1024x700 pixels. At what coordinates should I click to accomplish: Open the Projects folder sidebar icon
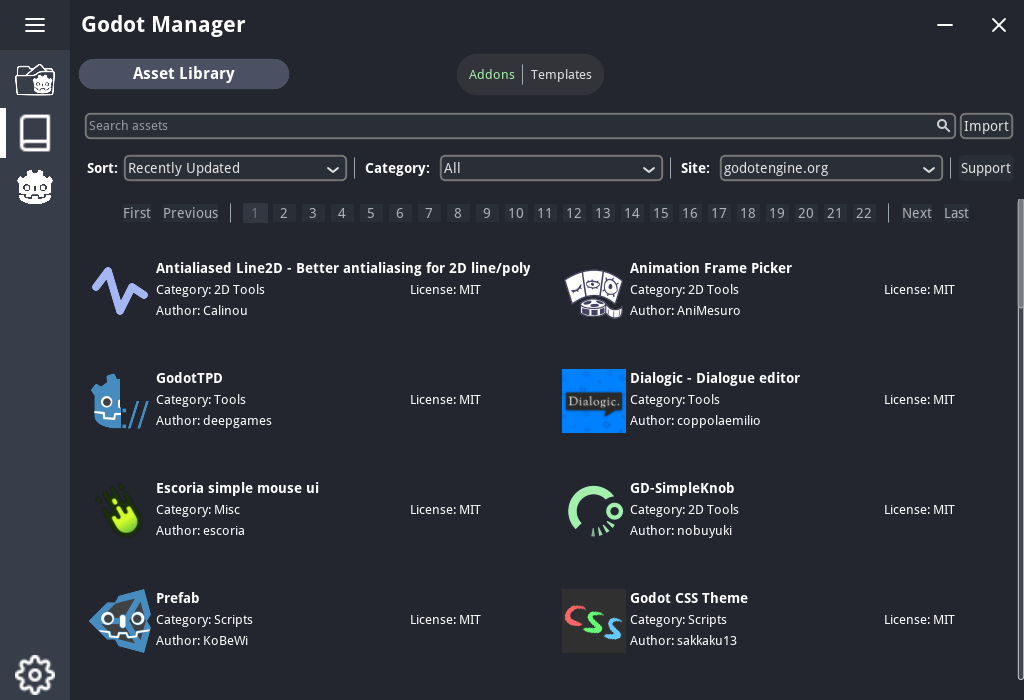point(35,80)
